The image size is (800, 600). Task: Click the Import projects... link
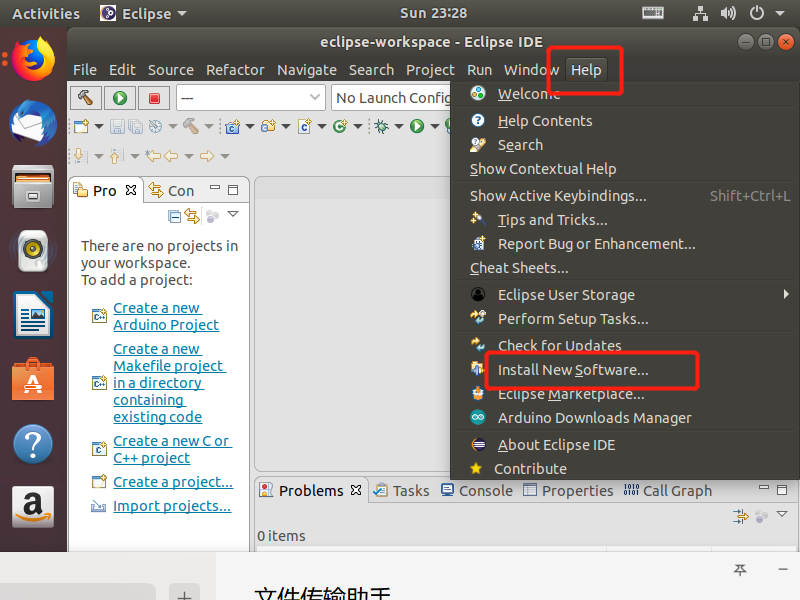[172, 506]
